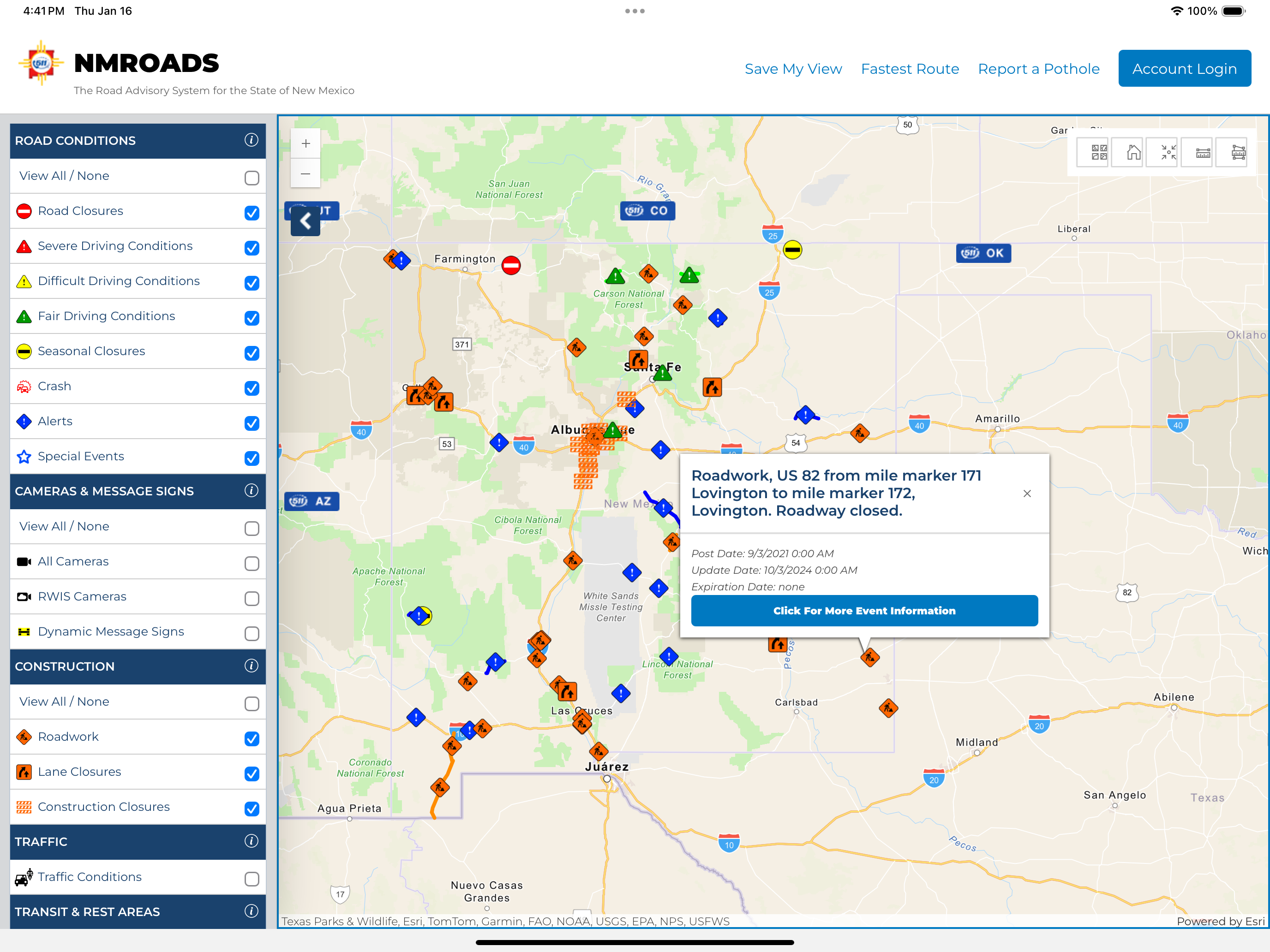This screenshot has height=952, width=1270.
Task: Uncheck the Special Events layer
Action: tap(252, 458)
